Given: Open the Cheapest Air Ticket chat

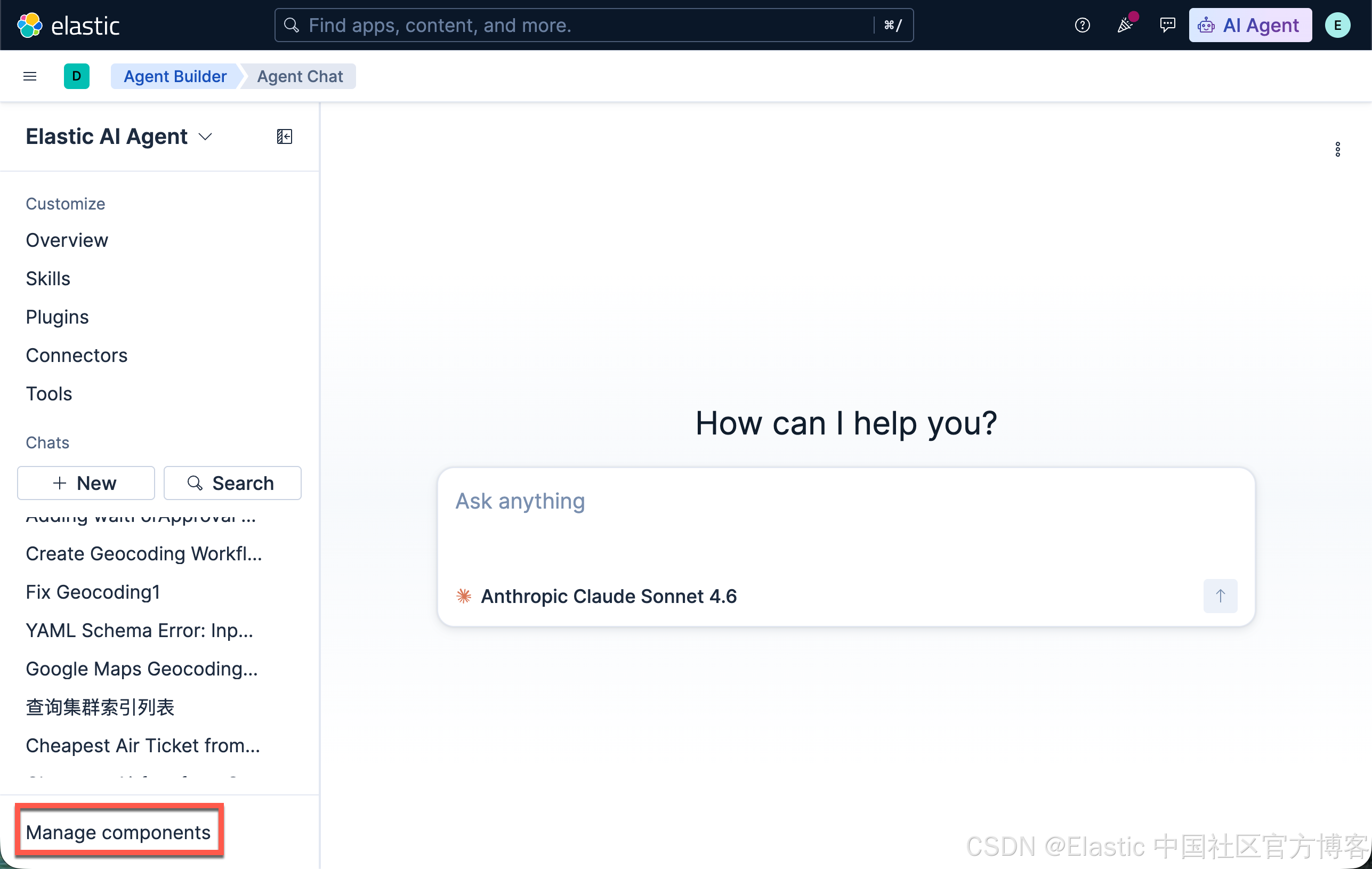Looking at the screenshot, I should pos(143,745).
